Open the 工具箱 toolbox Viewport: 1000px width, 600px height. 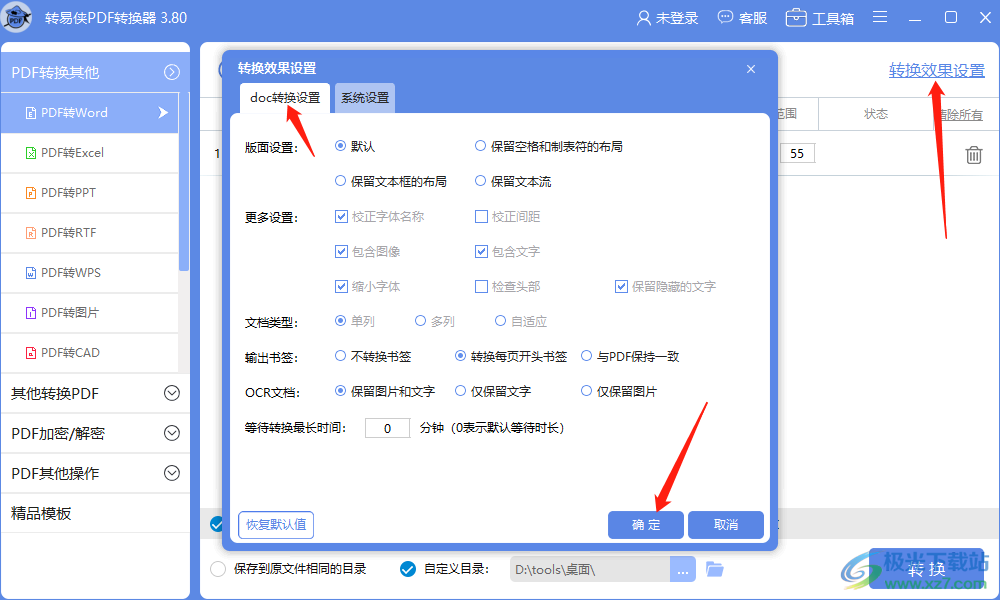coord(820,17)
